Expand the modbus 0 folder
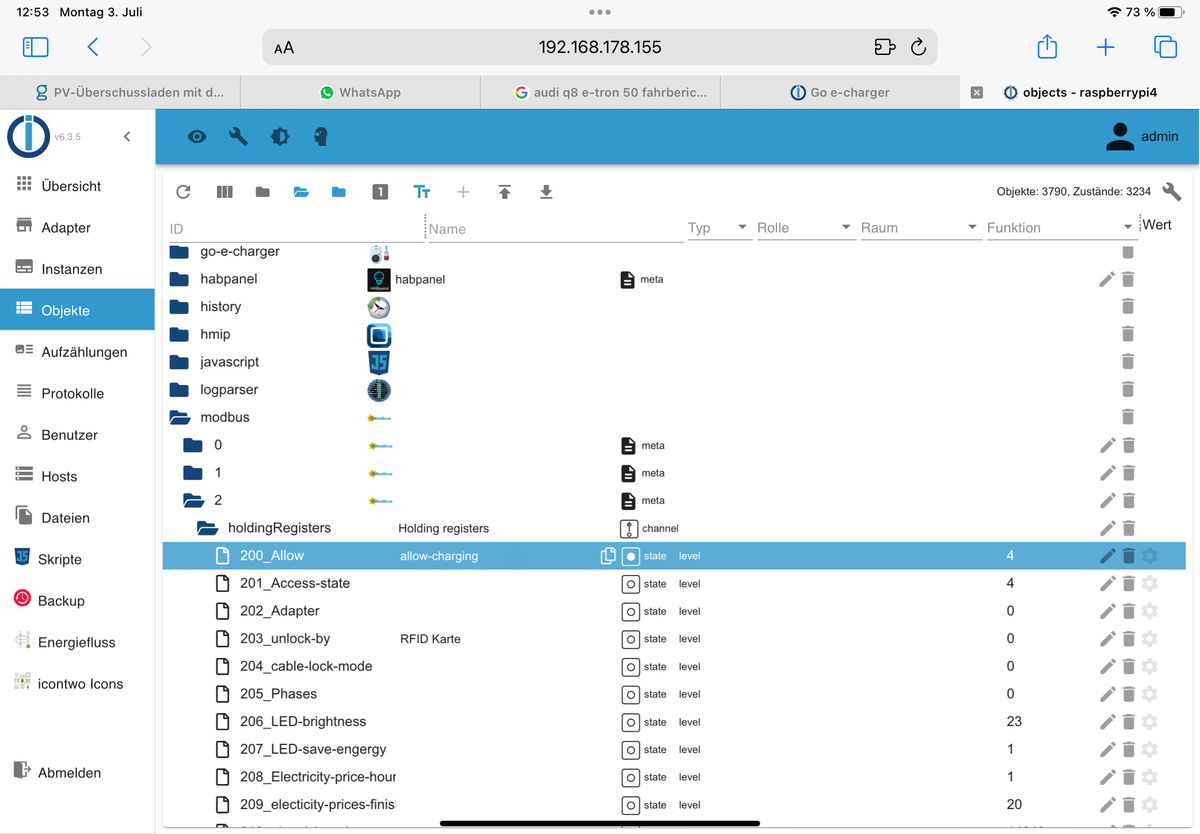This screenshot has height=834, width=1200. click(193, 445)
